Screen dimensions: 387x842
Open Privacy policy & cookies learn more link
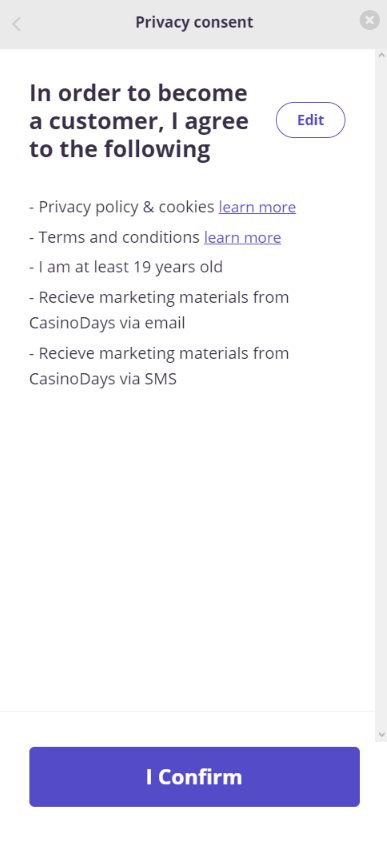[x=257, y=207]
